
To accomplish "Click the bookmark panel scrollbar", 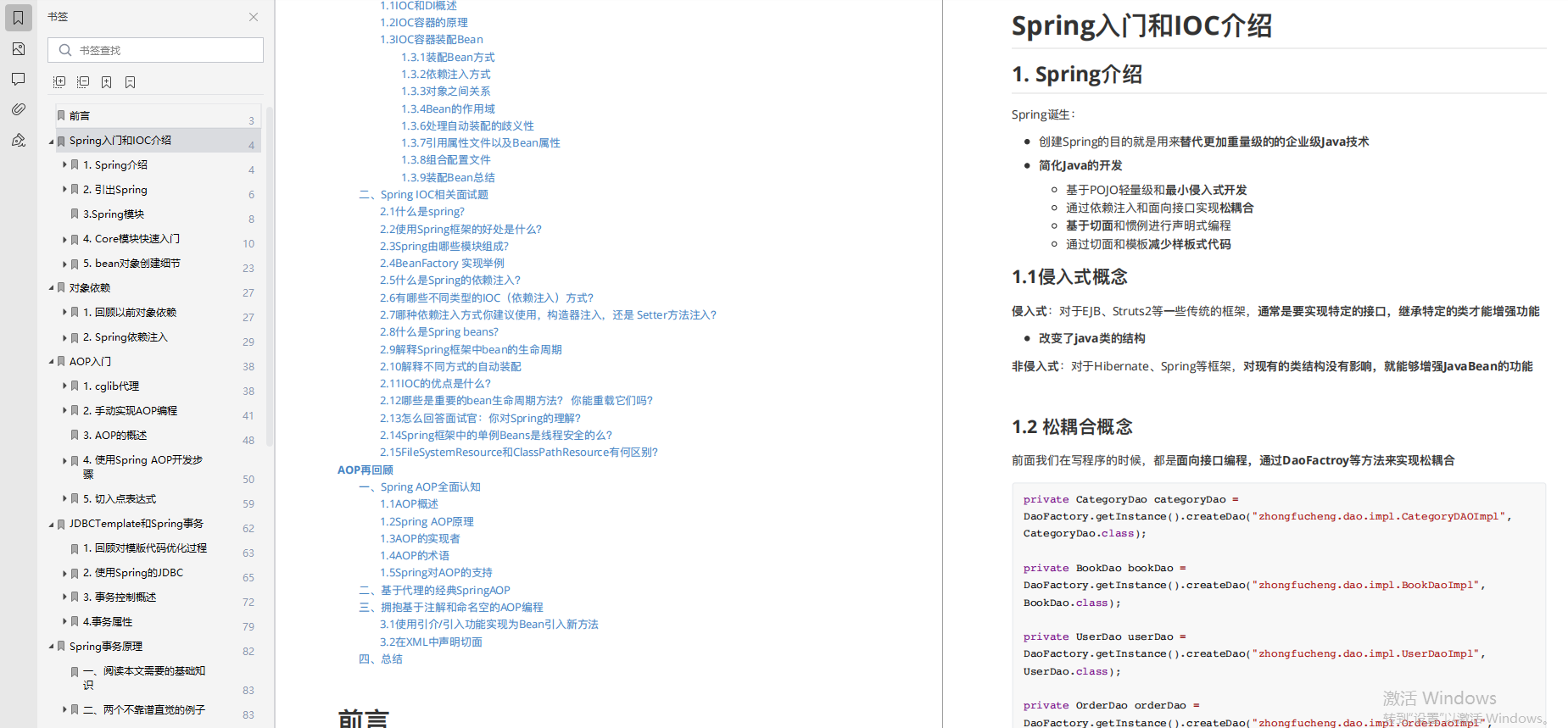I will point(270,275).
